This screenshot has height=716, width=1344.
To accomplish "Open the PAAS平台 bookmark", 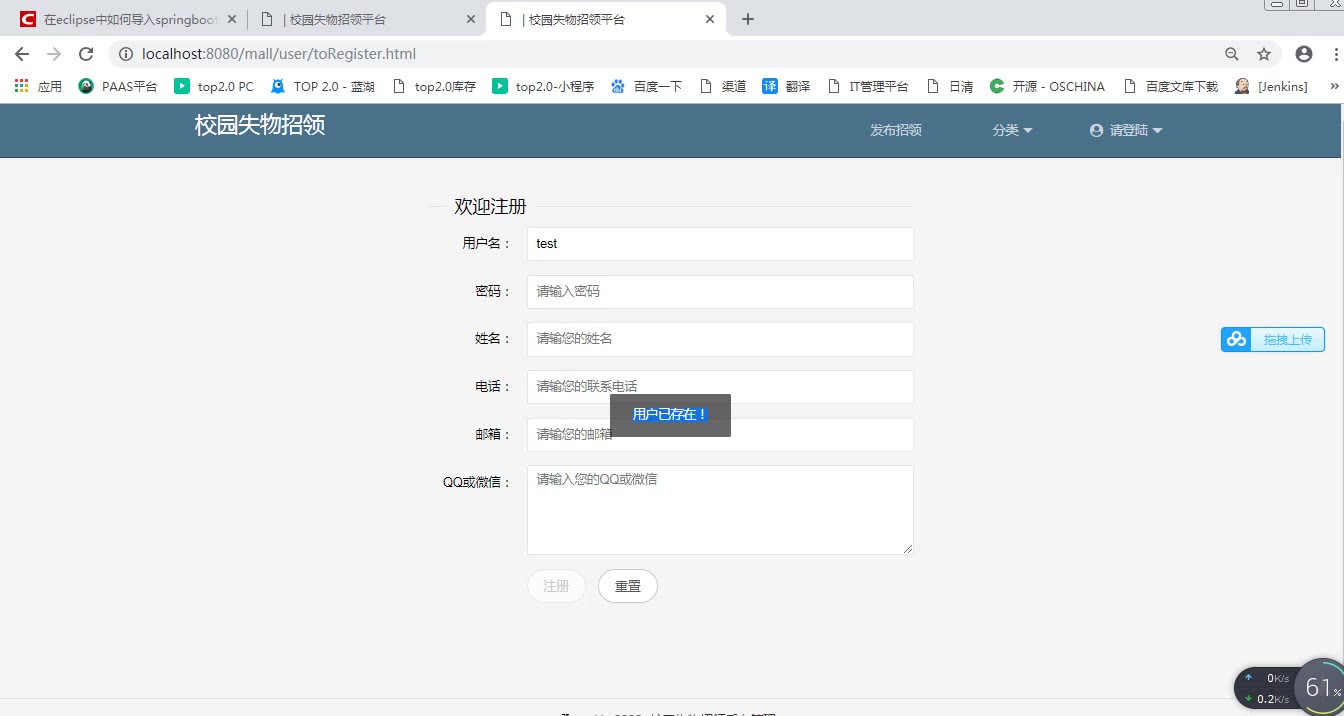I will click(x=118, y=87).
